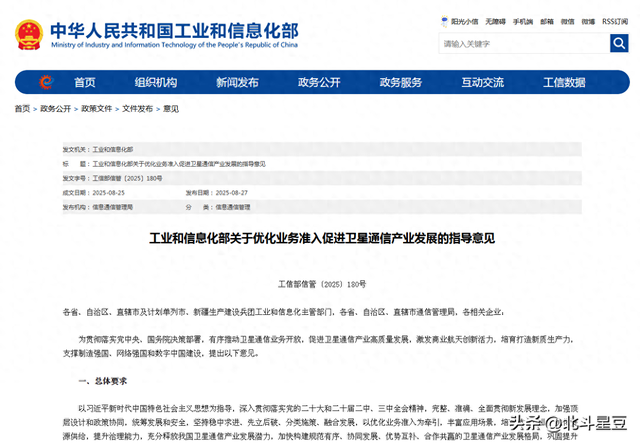Click the 阳光小信 mascot icon

pos(444,21)
